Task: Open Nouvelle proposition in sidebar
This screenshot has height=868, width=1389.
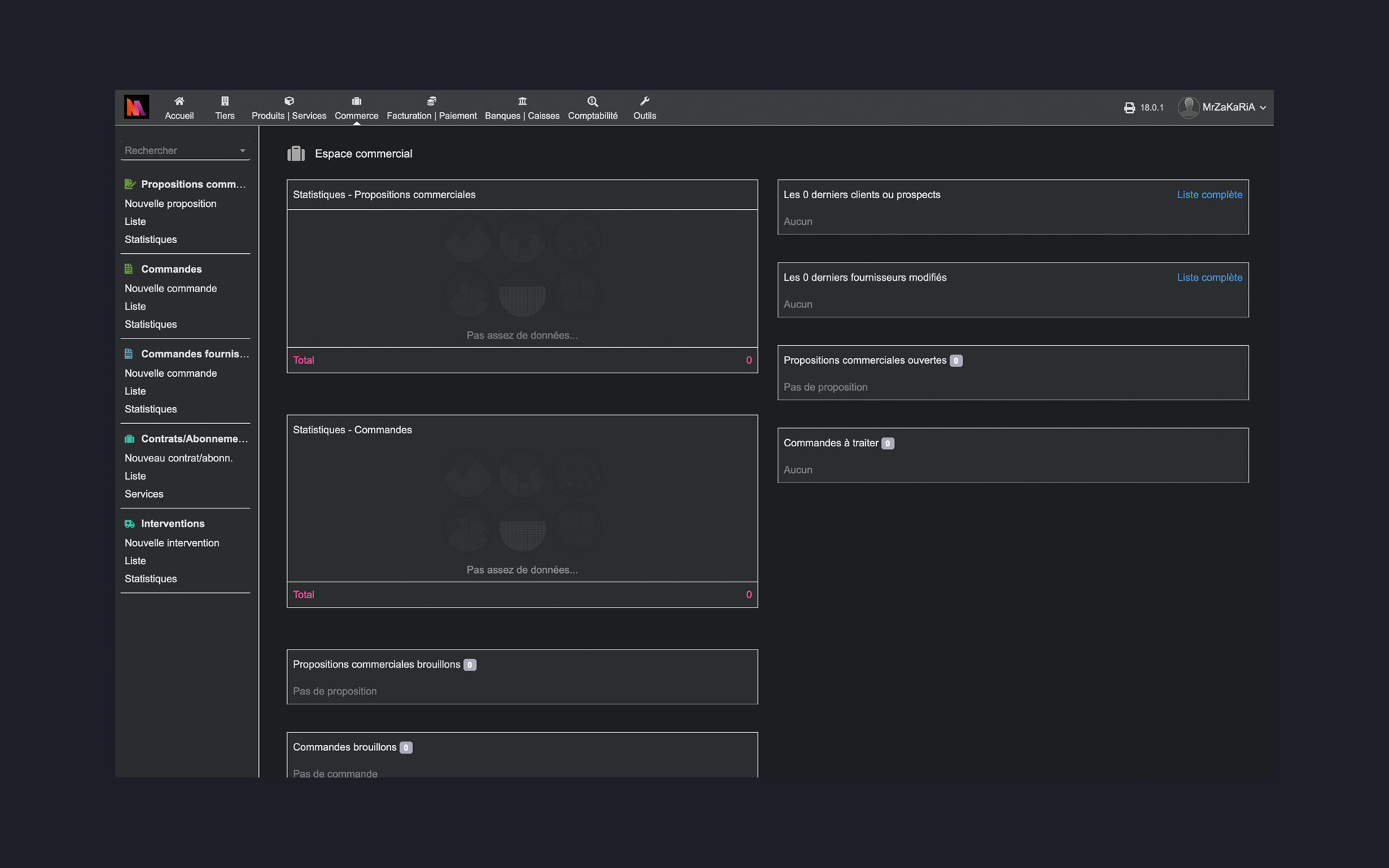Action: [170, 203]
